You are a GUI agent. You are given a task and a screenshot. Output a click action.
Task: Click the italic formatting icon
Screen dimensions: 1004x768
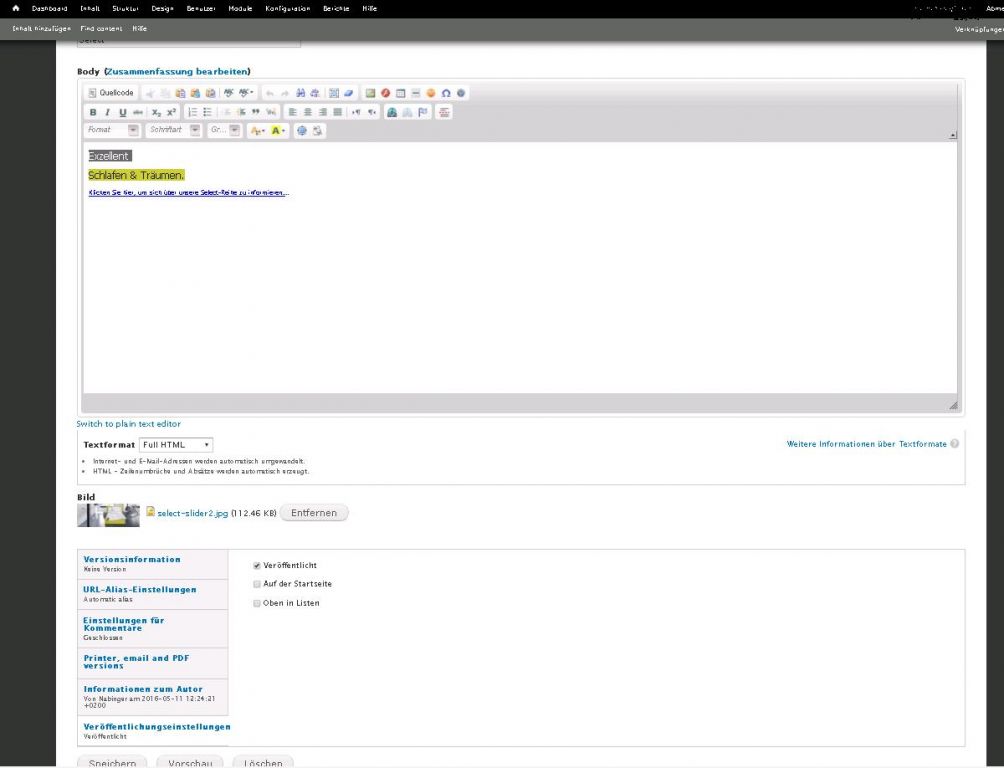(107, 112)
